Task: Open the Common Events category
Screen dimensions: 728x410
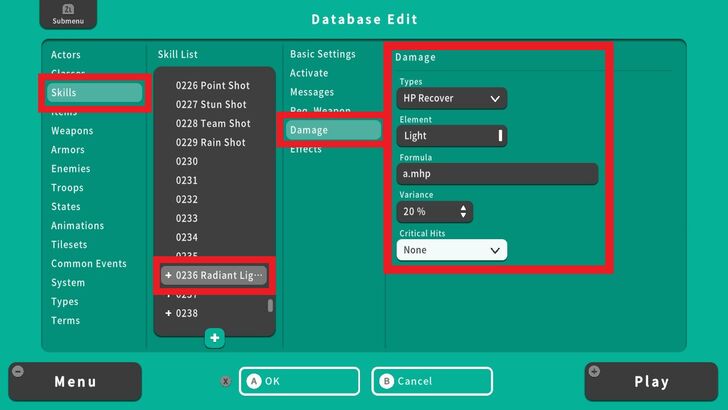Action: pos(89,264)
